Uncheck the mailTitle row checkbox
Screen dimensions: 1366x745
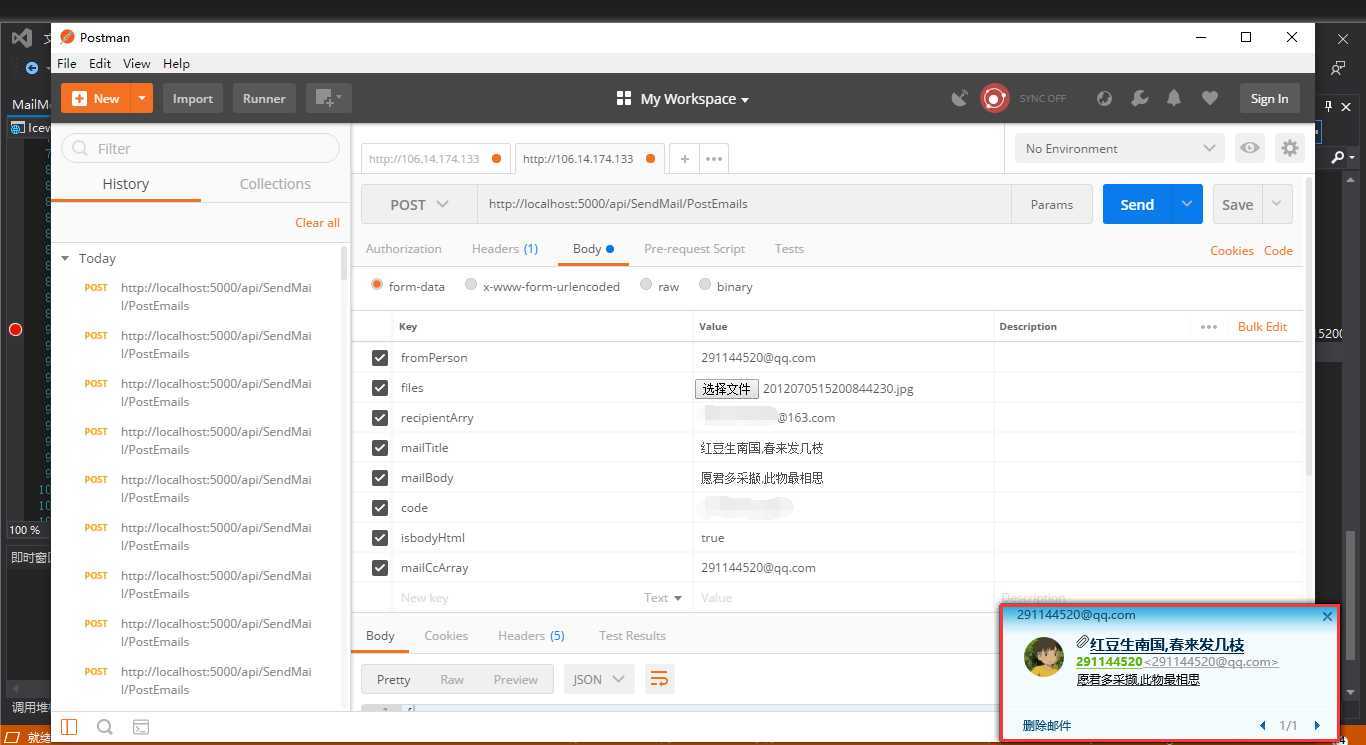pyautogui.click(x=379, y=448)
